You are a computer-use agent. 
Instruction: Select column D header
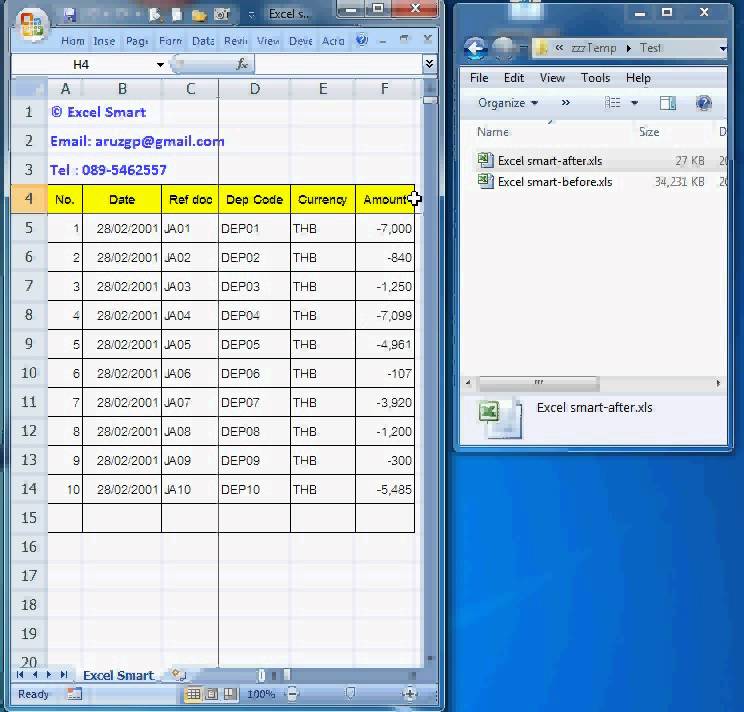(254, 89)
